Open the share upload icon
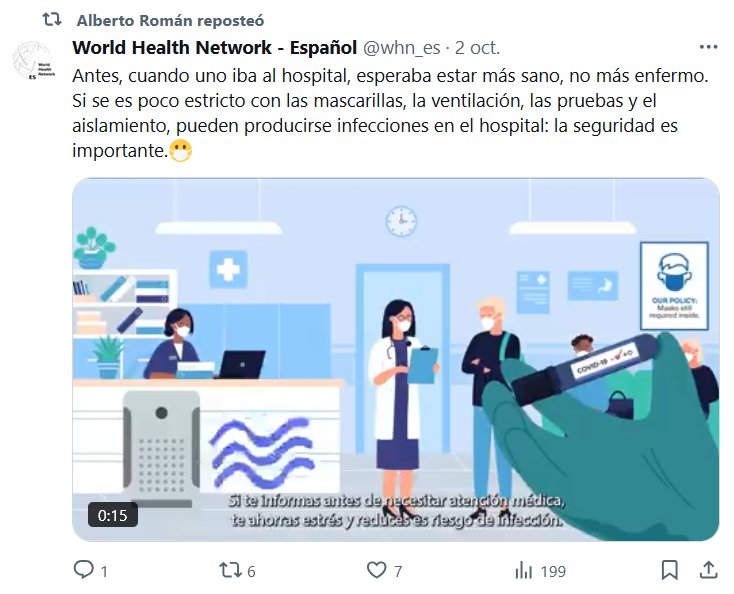734x594 pixels. [x=708, y=570]
